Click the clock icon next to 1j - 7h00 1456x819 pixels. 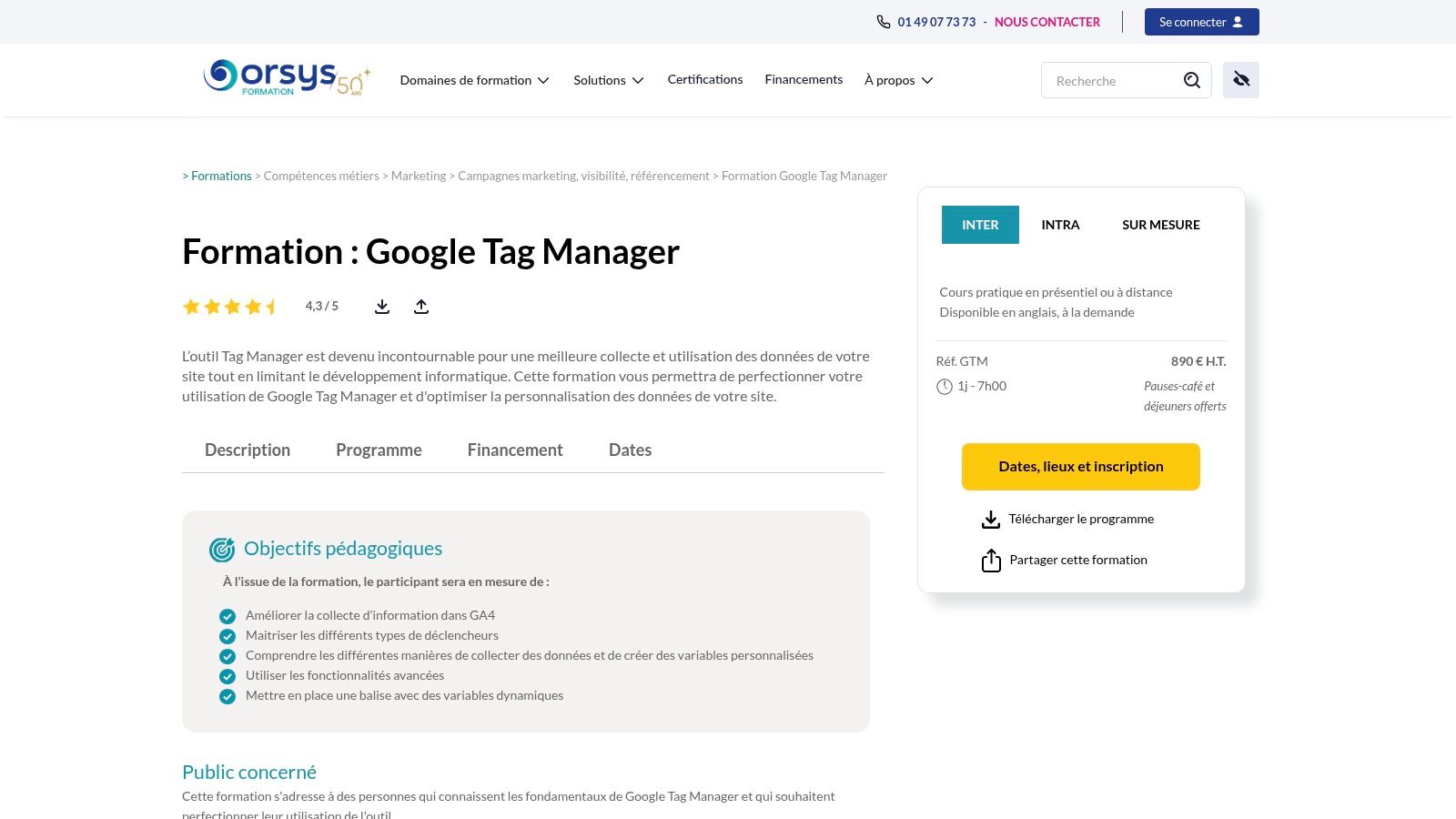(945, 387)
